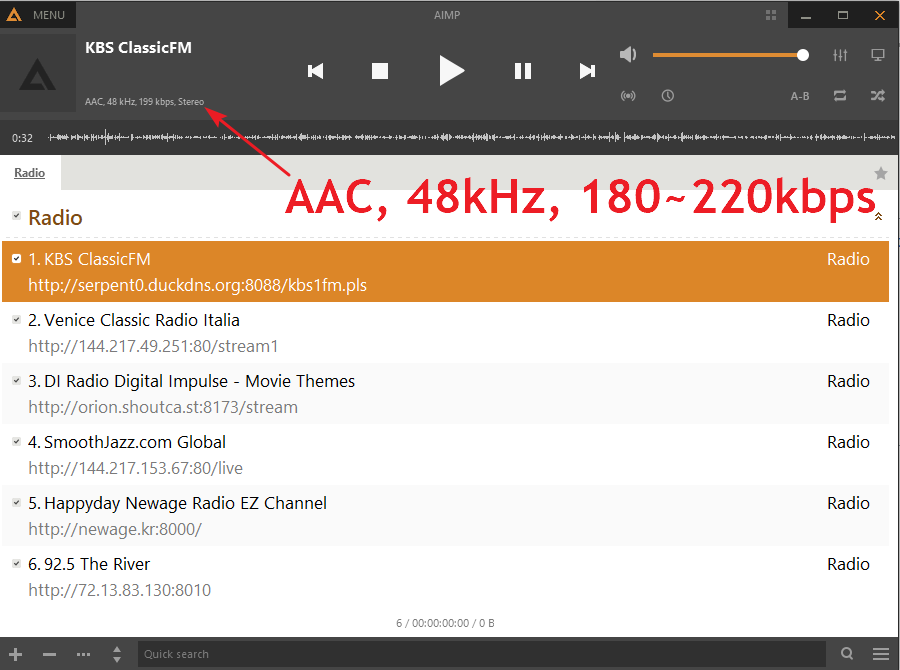900x670 pixels.
Task: Open the radio capture icon
Action: click(x=628, y=96)
